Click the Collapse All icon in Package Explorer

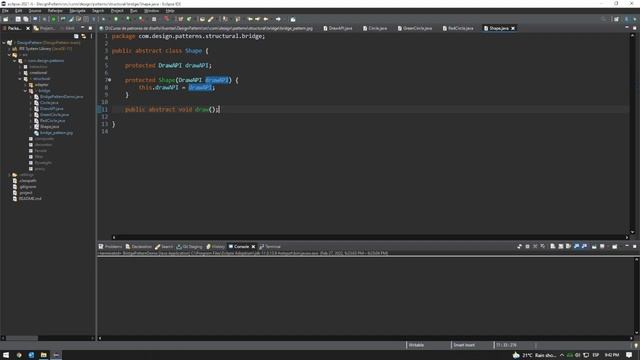(76, 36)
